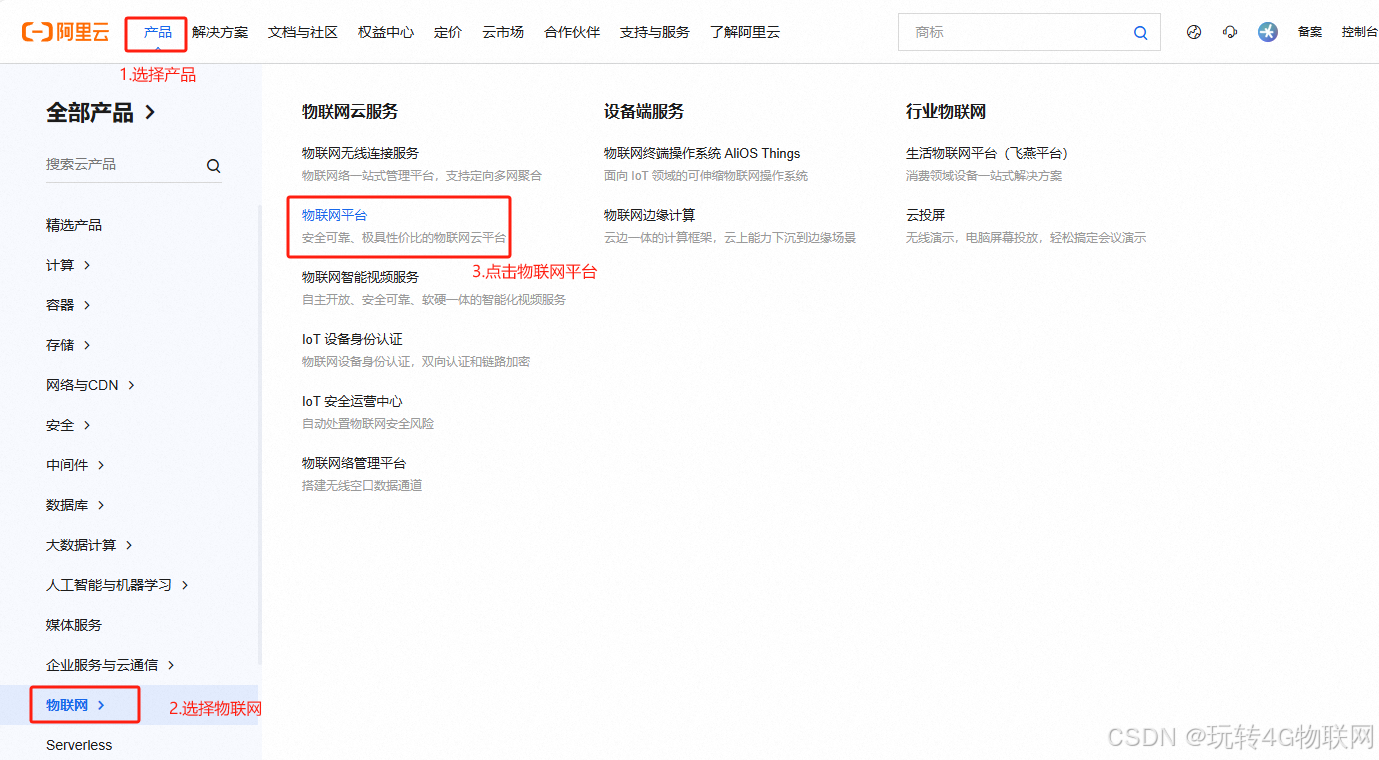
Task: Select Serverless in sidebar
Action: (x=79, y=745)
